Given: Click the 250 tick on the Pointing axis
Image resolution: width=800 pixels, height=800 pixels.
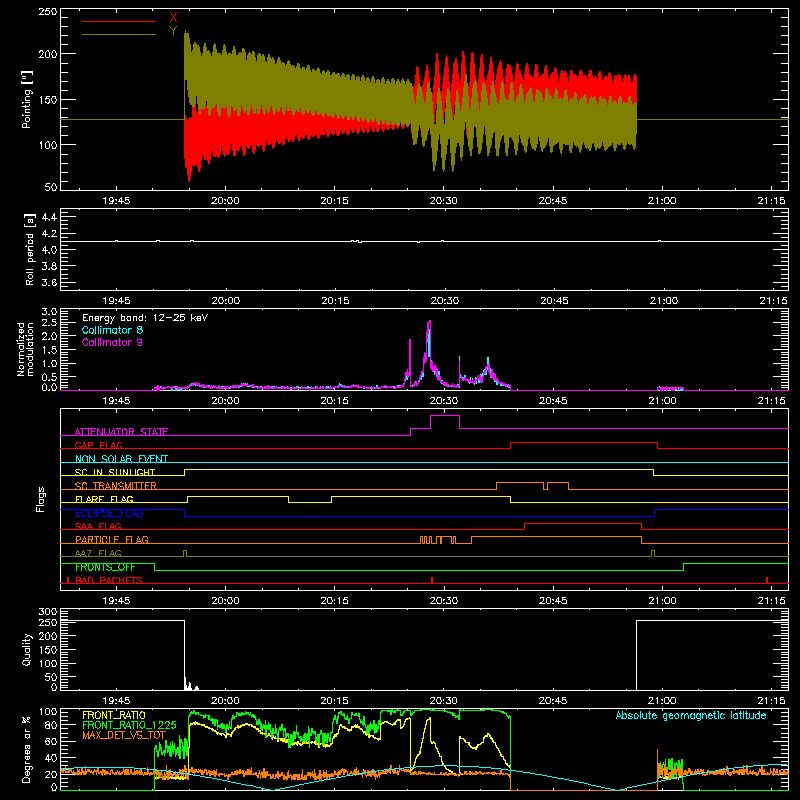Looking at the screenshot, I should tap(47, 11).
